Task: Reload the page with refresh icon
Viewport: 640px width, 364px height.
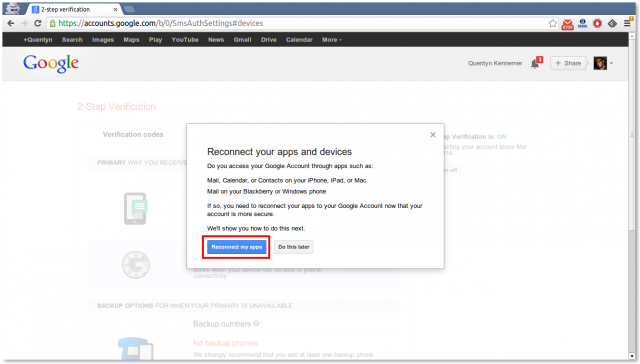Action: (38, 23)
